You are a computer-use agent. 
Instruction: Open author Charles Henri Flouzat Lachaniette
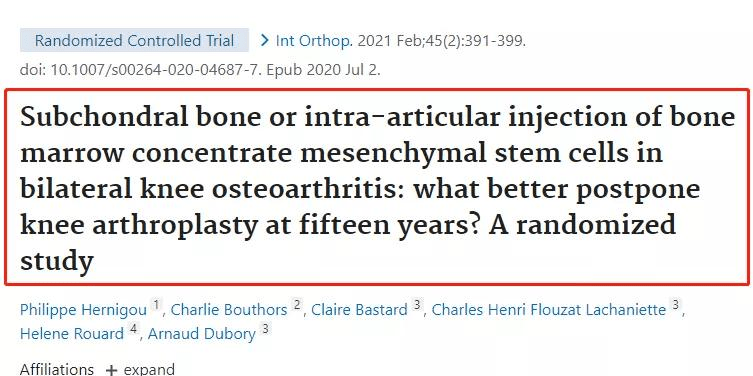tap(548, 310)
